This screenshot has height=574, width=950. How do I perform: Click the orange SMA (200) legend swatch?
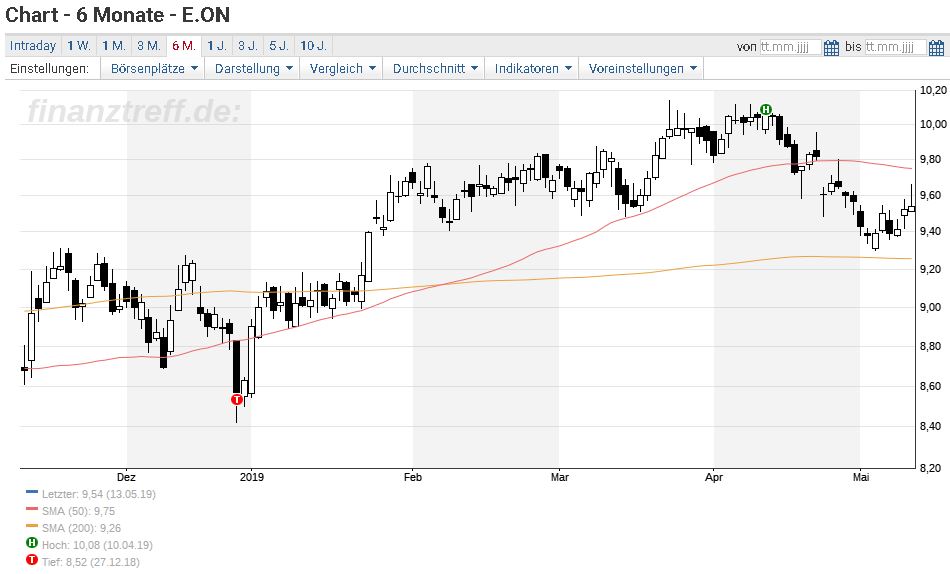32,527
